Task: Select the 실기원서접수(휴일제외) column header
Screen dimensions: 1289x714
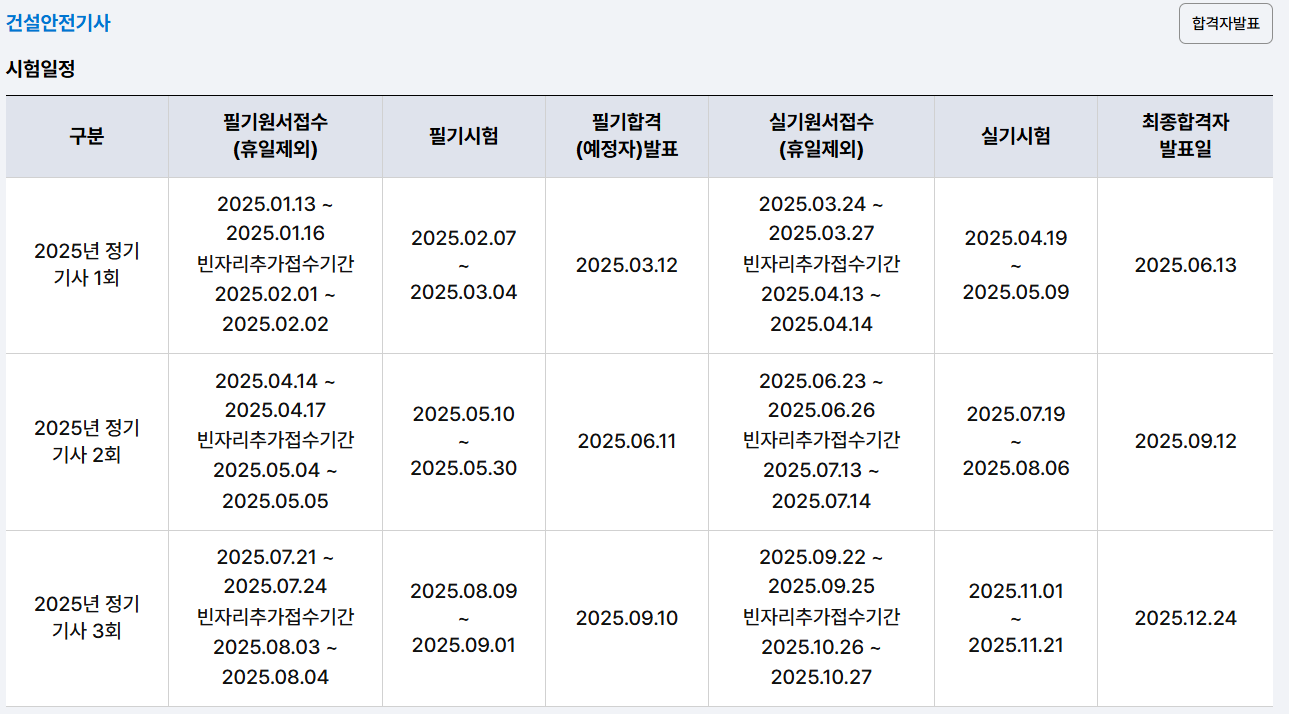Action: (x=821, y=136)
